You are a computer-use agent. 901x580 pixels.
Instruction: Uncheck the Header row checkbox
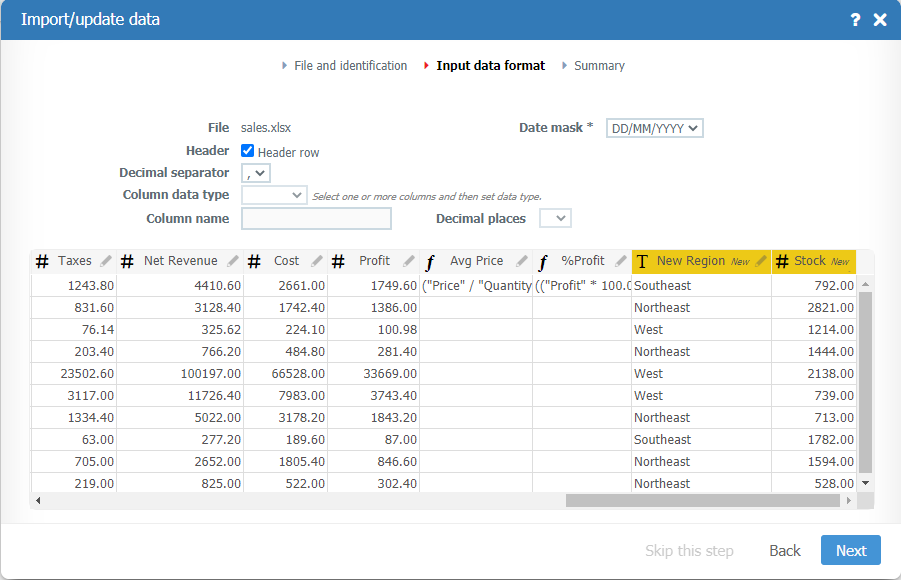point(248,151)
